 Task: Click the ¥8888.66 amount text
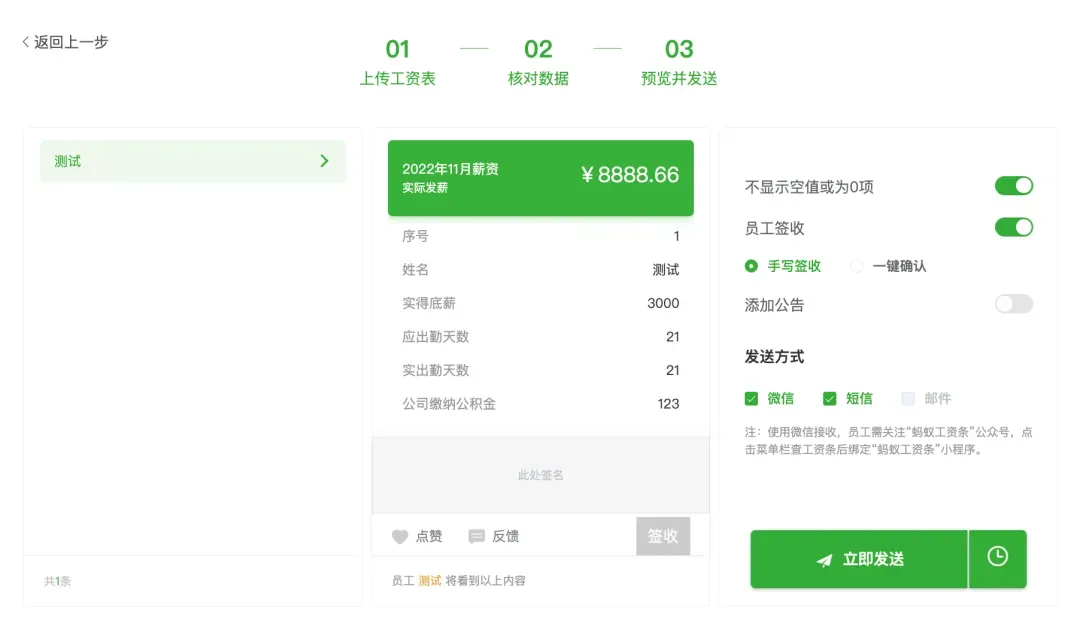pos(630,175)
